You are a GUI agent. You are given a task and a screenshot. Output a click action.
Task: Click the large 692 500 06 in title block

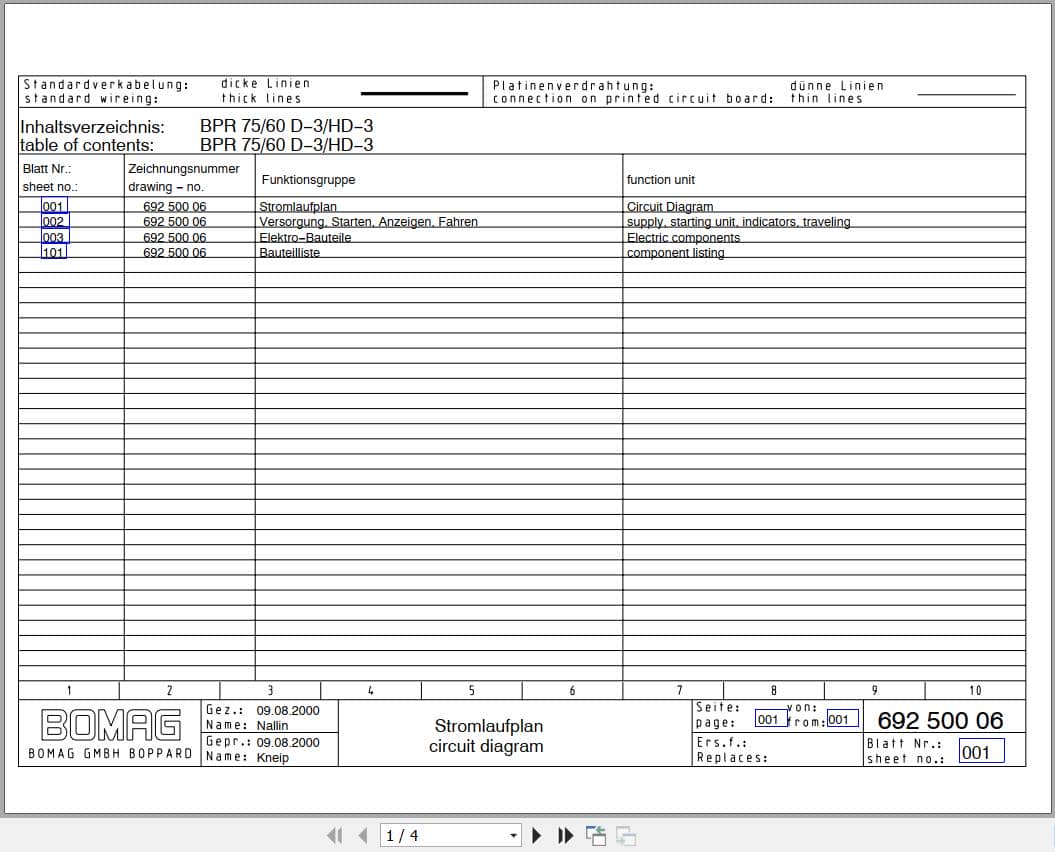point(940,720)
